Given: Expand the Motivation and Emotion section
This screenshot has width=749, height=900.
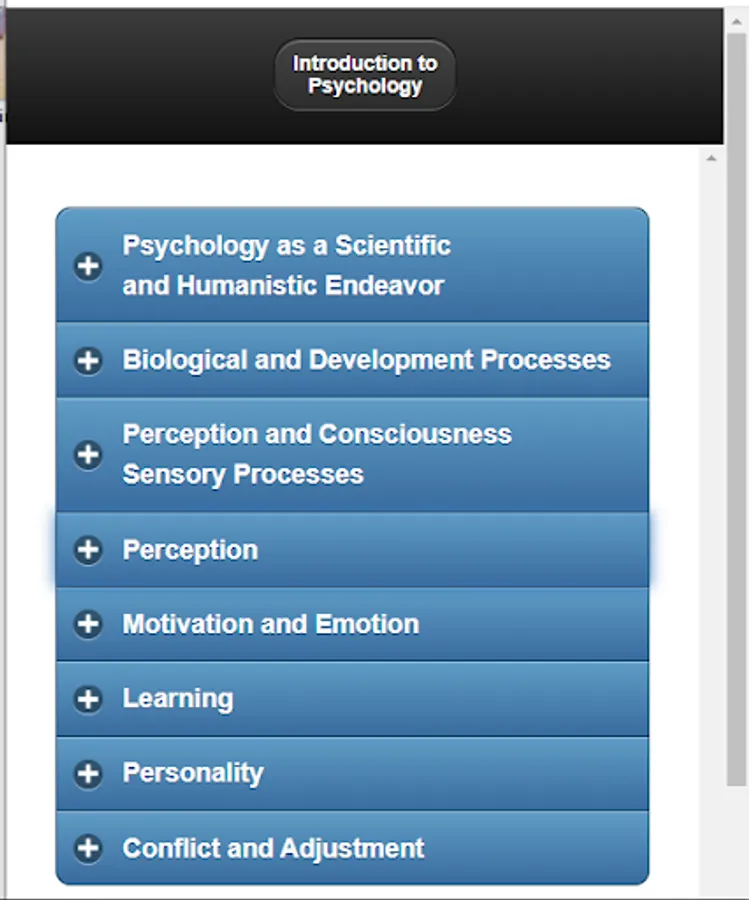Looking at the screenshot, I should pos(352,624).
